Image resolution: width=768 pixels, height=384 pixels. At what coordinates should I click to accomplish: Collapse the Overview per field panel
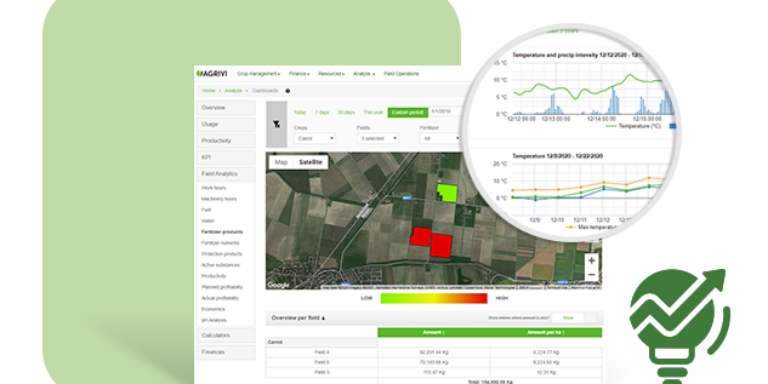click(x=298, y=318)
